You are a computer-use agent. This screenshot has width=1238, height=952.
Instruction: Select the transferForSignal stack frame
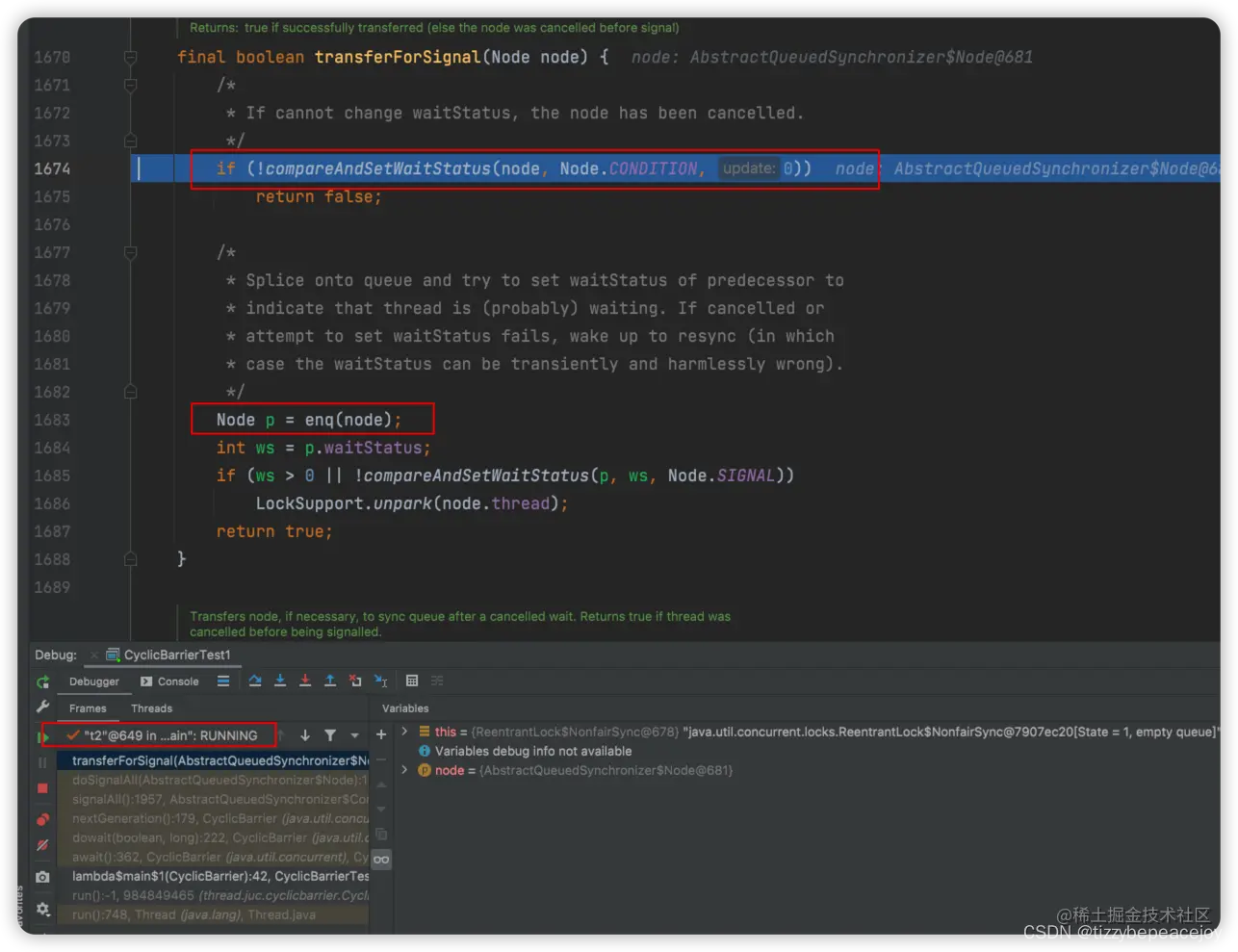213,760
